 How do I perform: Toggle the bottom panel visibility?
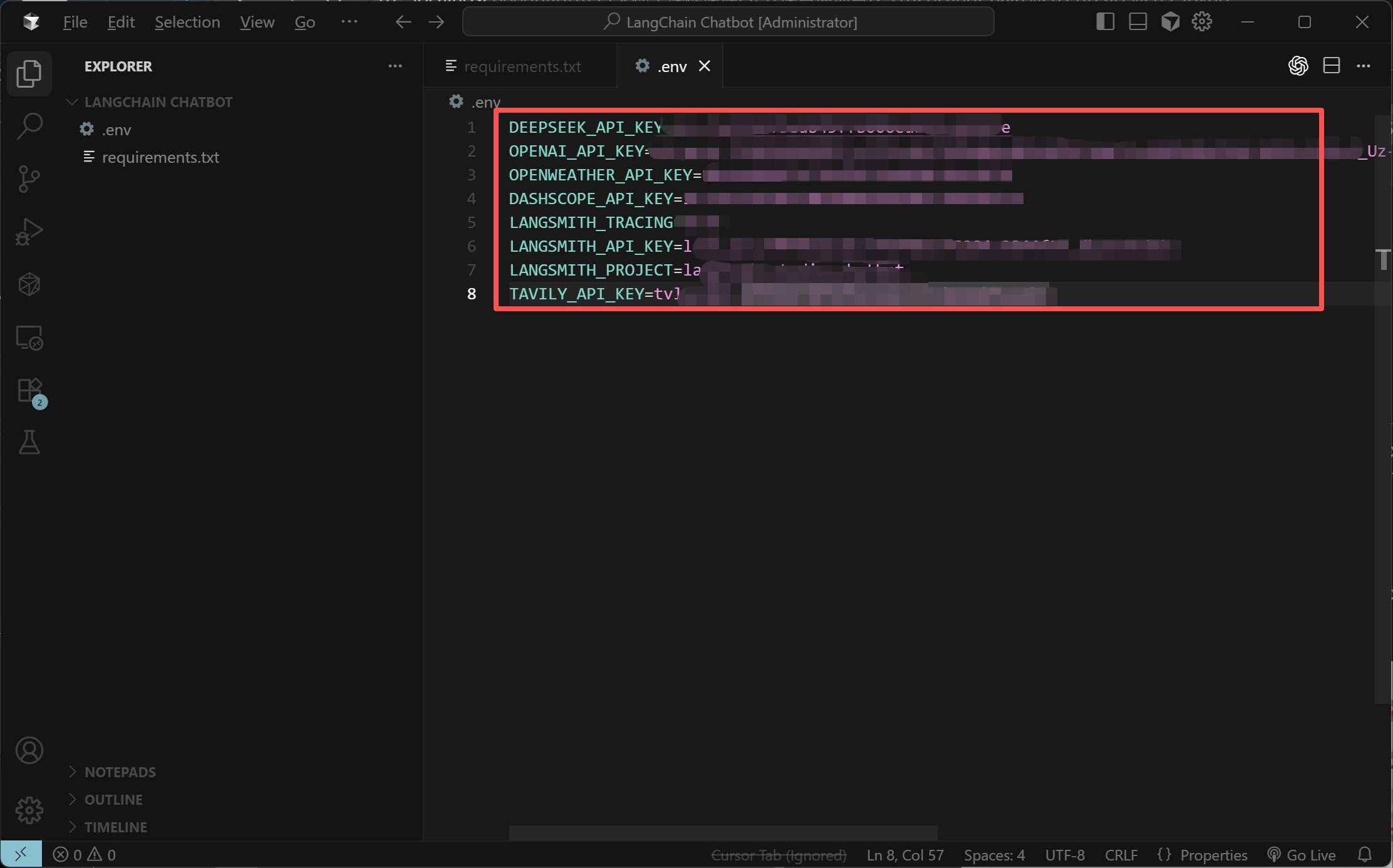point(1138,21)
